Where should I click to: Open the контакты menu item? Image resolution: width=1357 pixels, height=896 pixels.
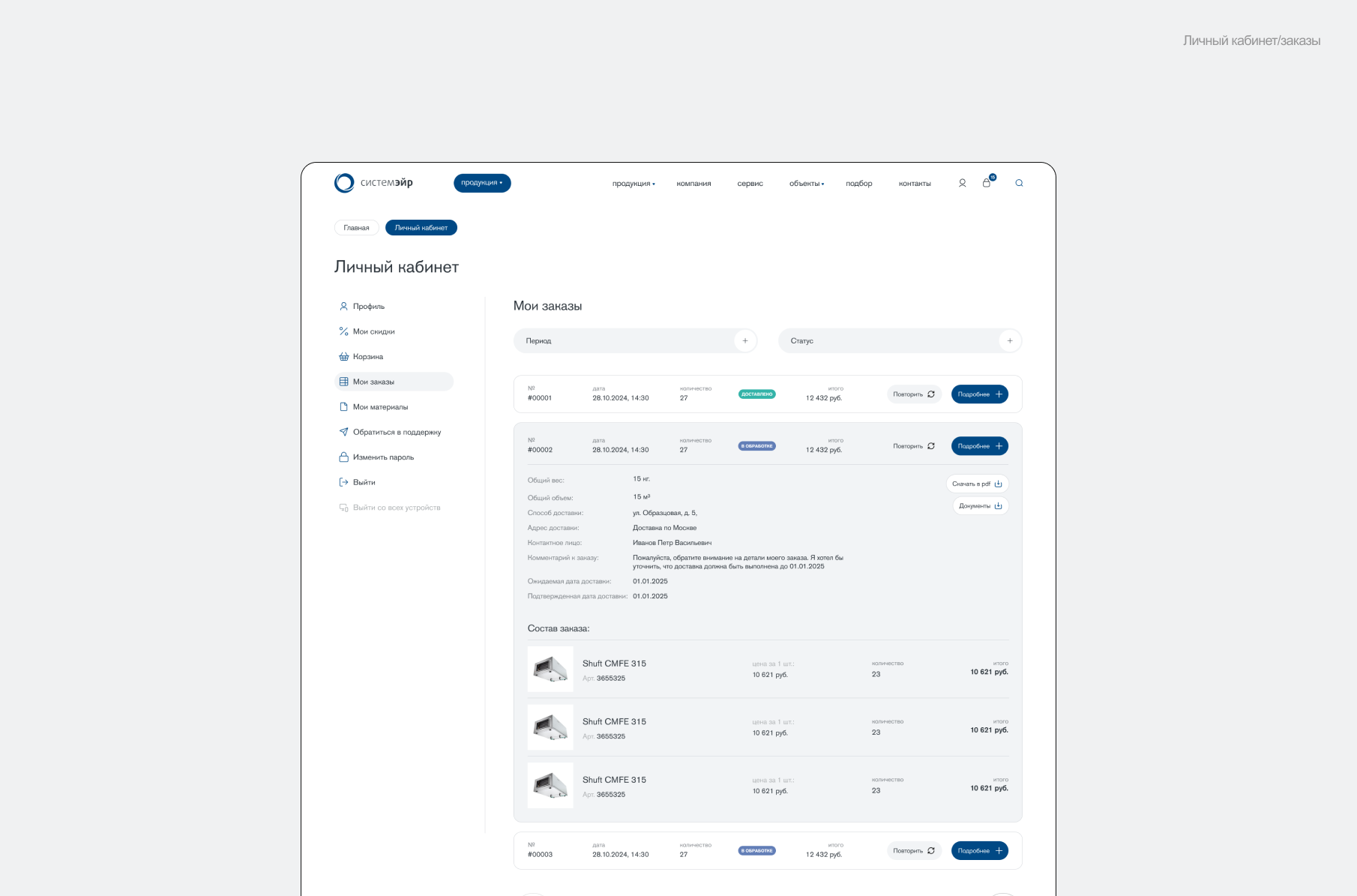pyautogui.click(x=915, y=184)
